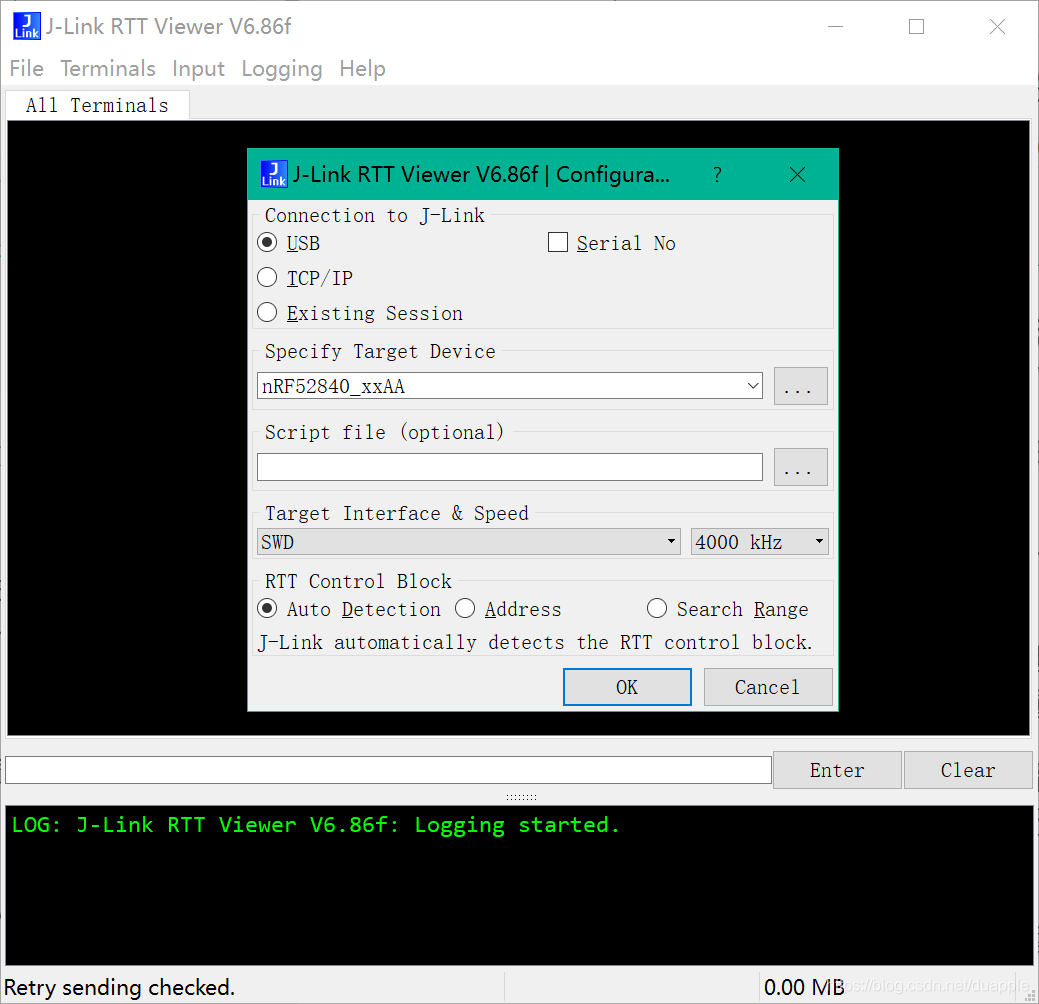Click the terminal command input field

coord(388,770)
